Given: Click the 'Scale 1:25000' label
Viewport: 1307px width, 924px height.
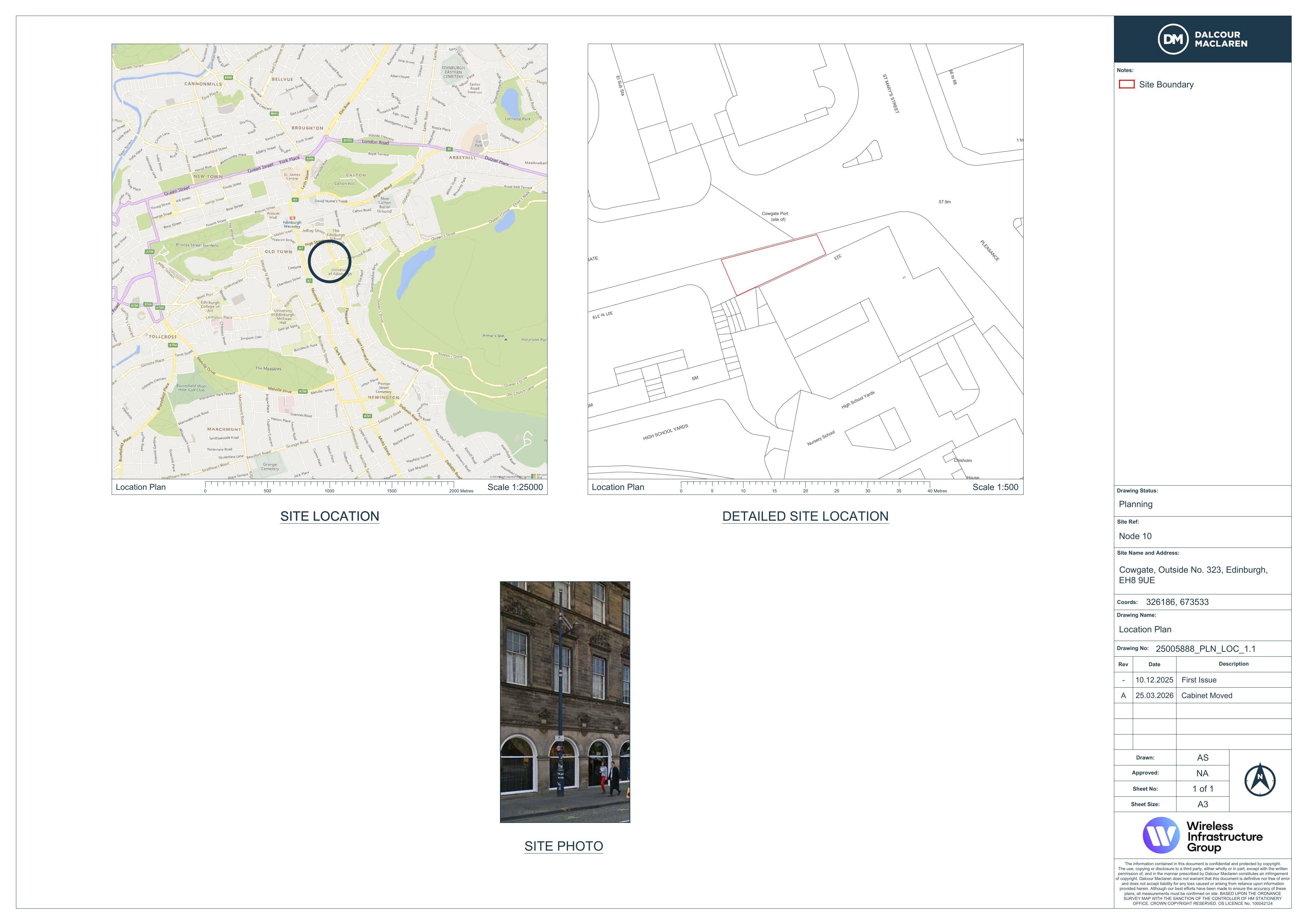Looking at the screenshot, I should [x=515, y=487].
